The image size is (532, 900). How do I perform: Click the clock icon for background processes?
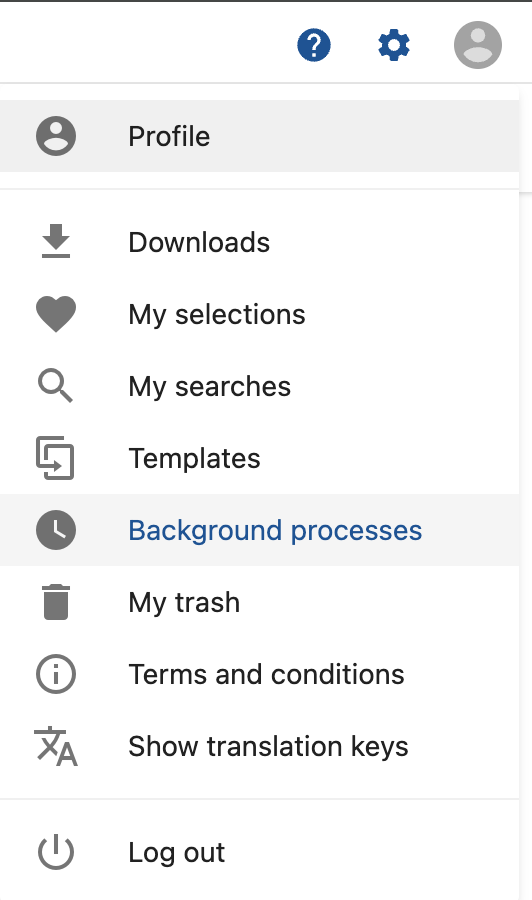[56, 530]
